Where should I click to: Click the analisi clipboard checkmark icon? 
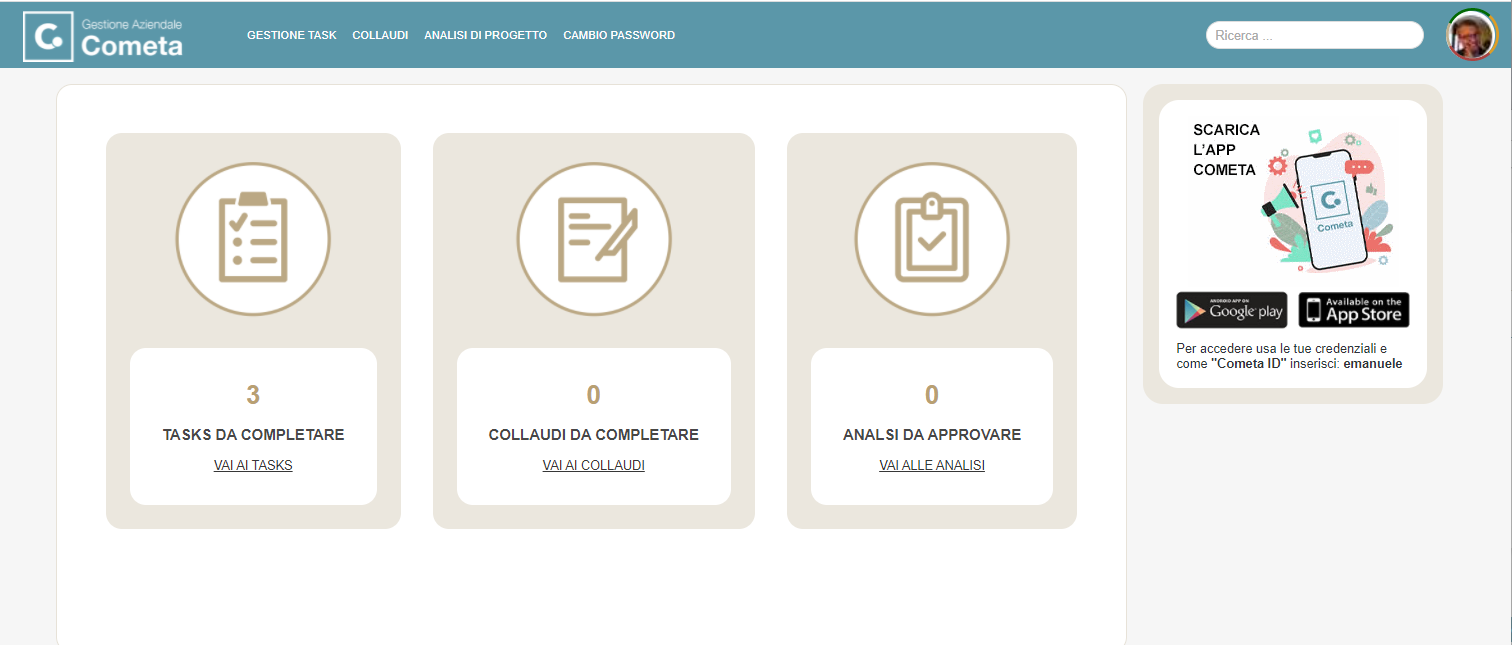click(932, 238)
